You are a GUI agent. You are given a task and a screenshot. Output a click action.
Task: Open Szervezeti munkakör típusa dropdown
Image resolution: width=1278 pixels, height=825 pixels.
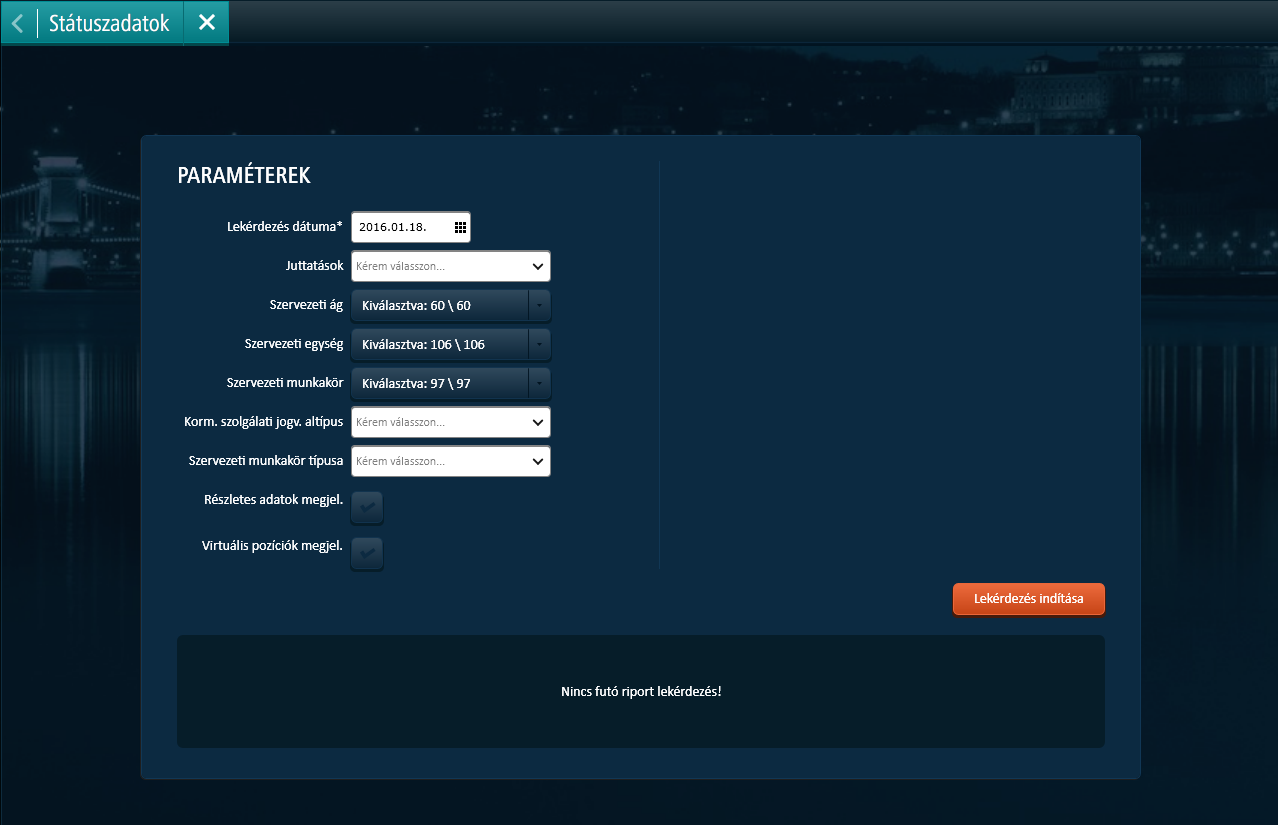[x=438, y=461]
